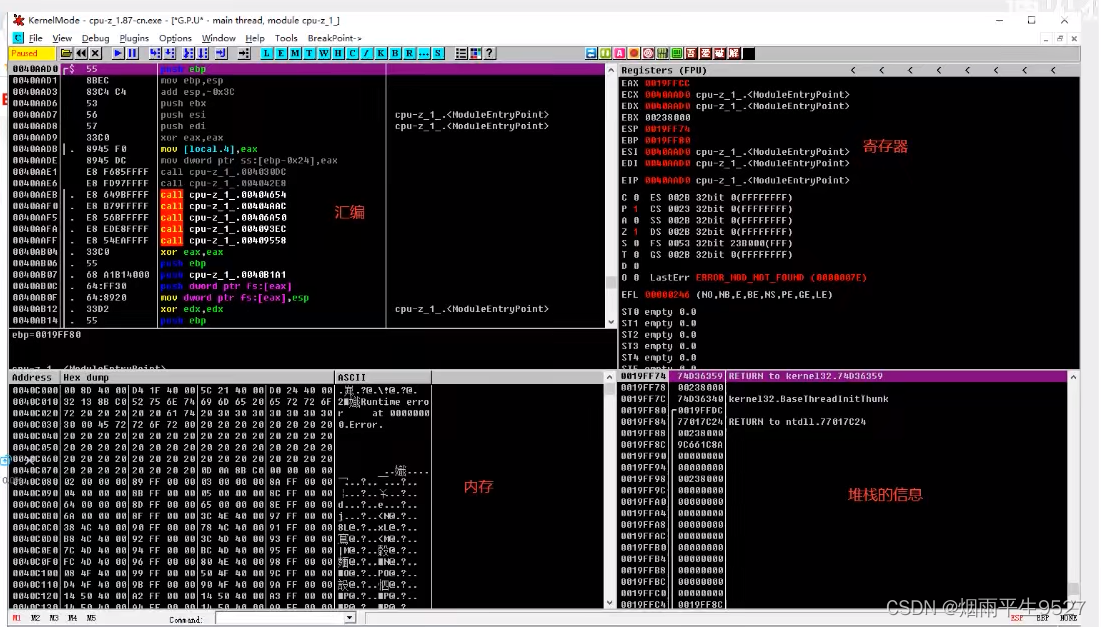Open the Memory map M window button
Screen dimensions: 1101x627
(x=295, y=53)
